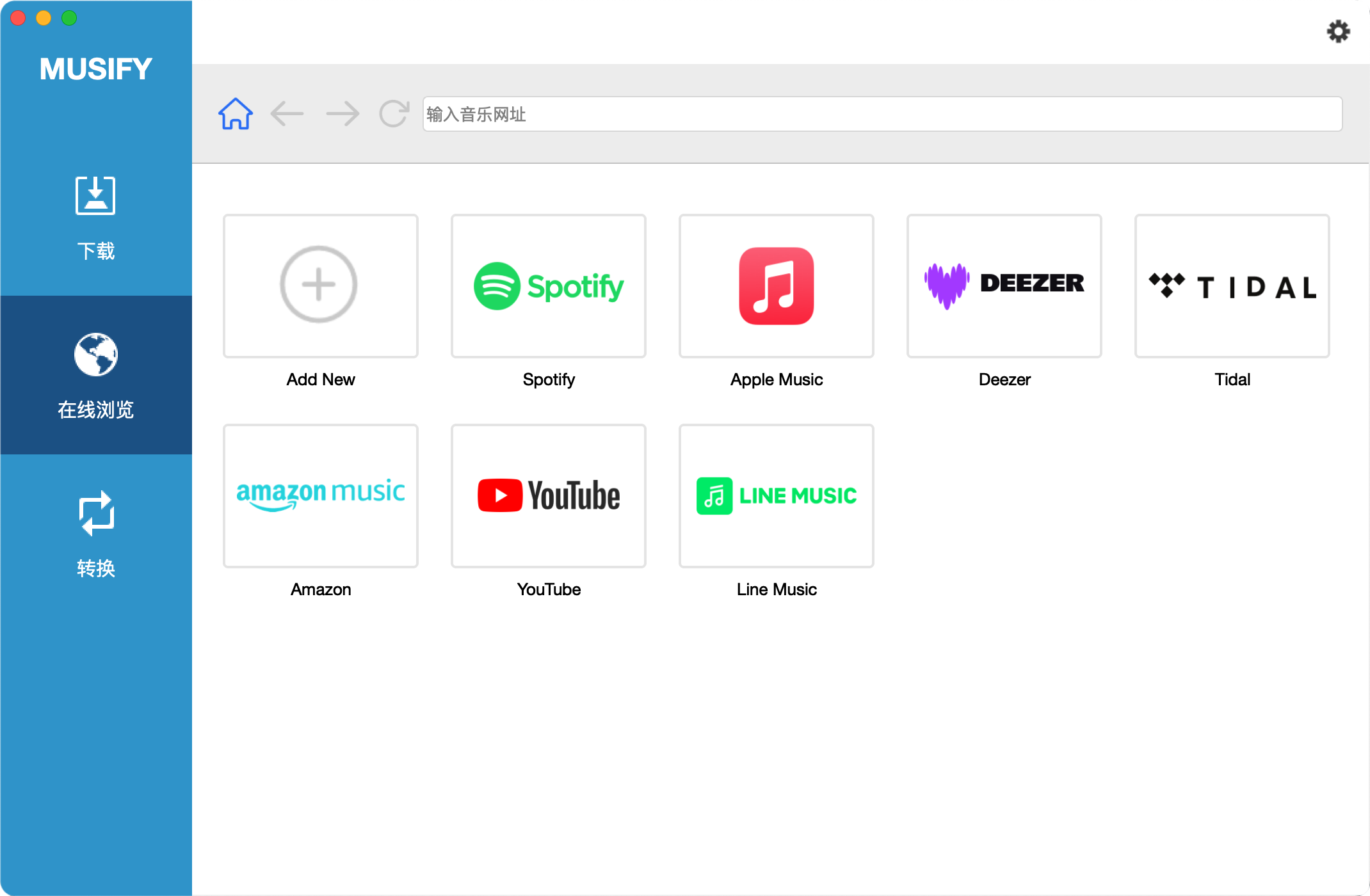Click the Spotify text label
Screen dimensions: 1370x896
tap(549, 380)
